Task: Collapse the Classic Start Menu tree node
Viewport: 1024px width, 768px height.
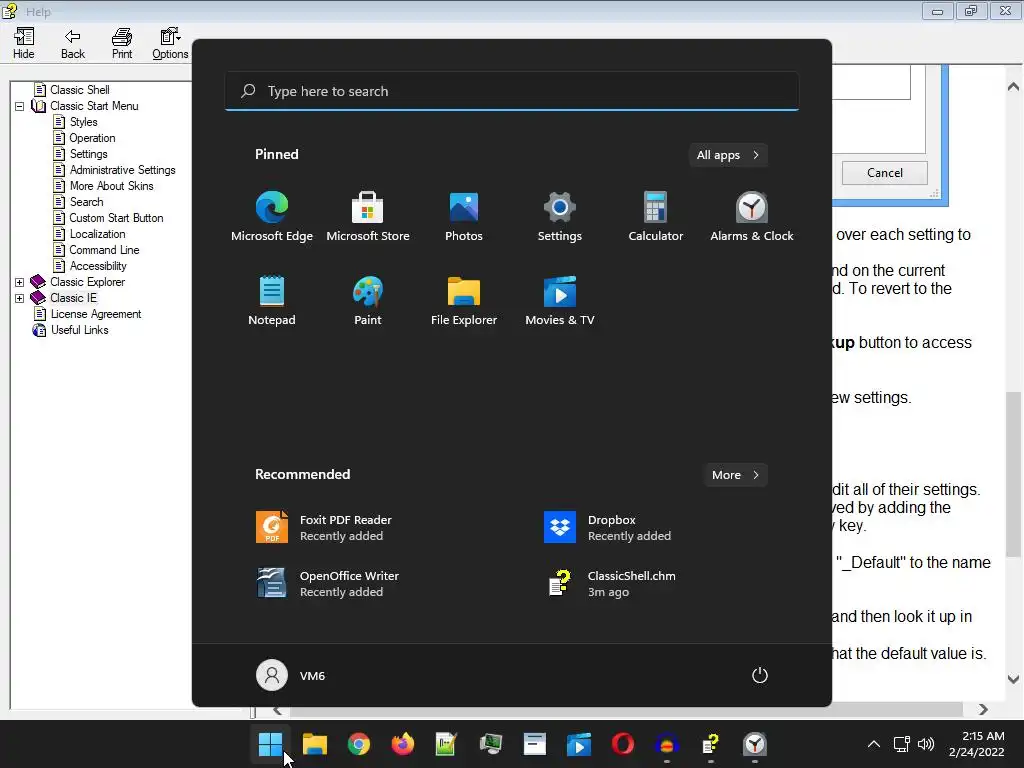Action: (x=20, y=106)
